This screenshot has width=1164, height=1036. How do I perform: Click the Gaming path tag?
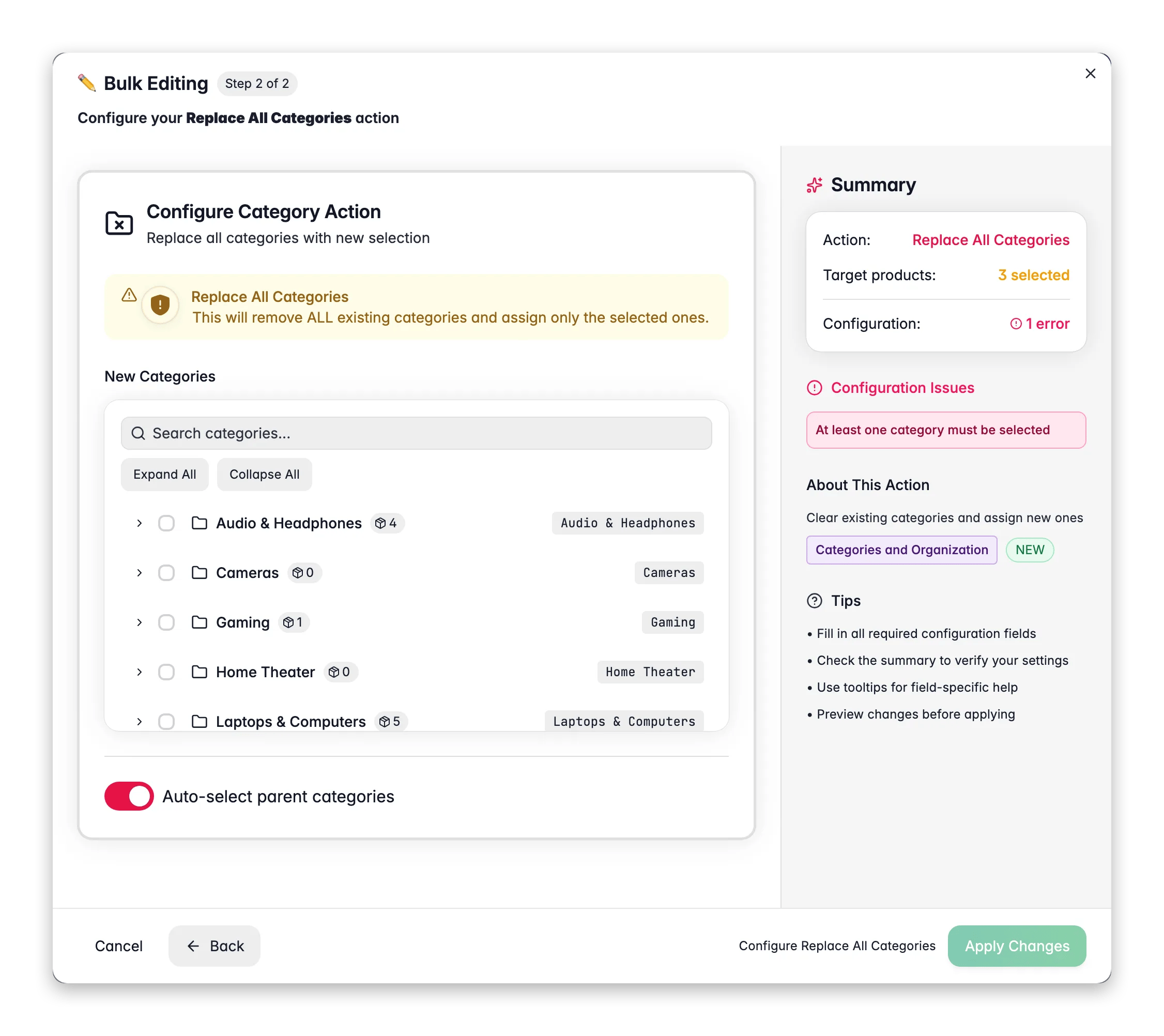(x=672, y=622)
